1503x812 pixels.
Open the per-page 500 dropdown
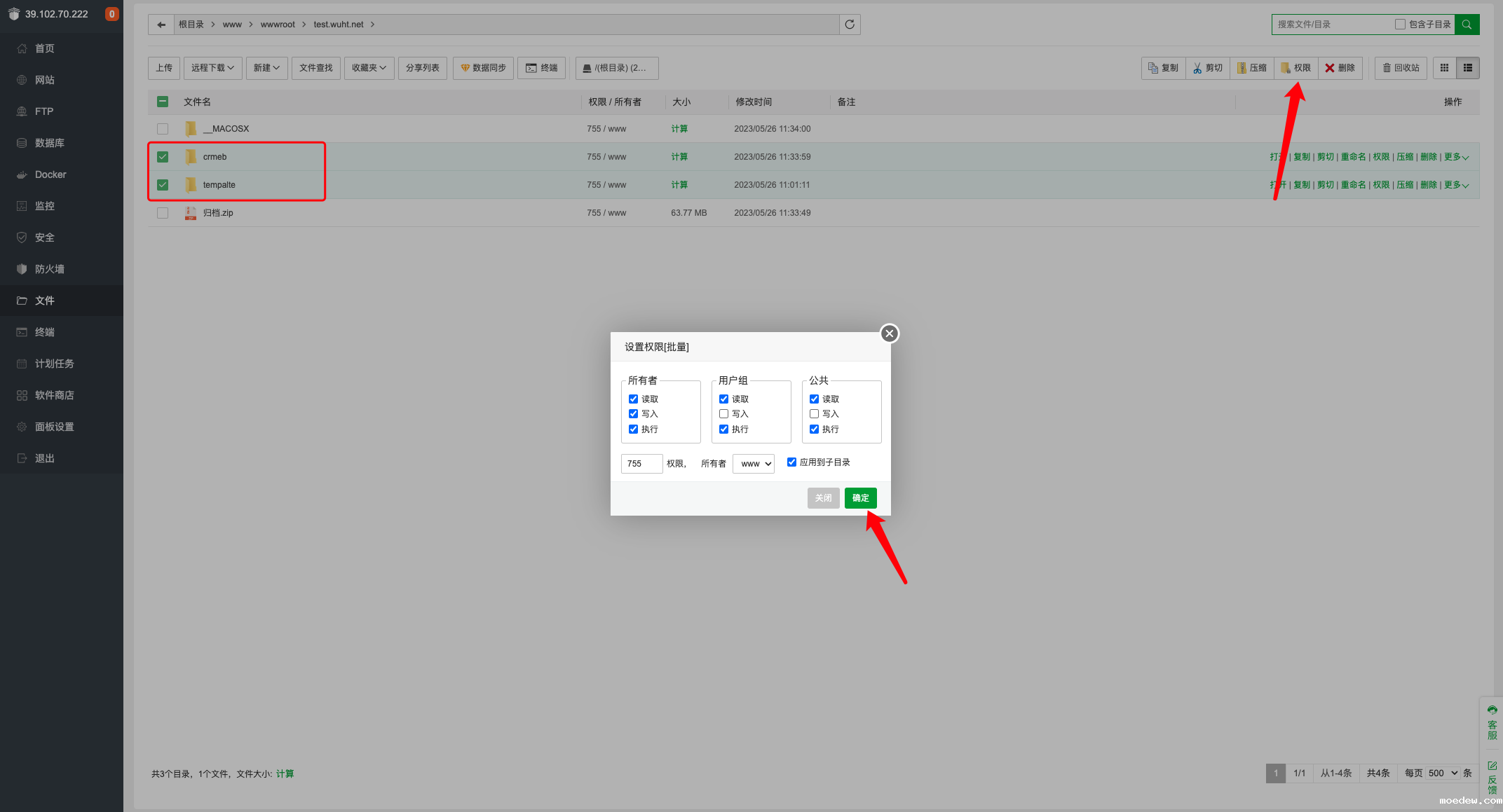(1443, 773)
